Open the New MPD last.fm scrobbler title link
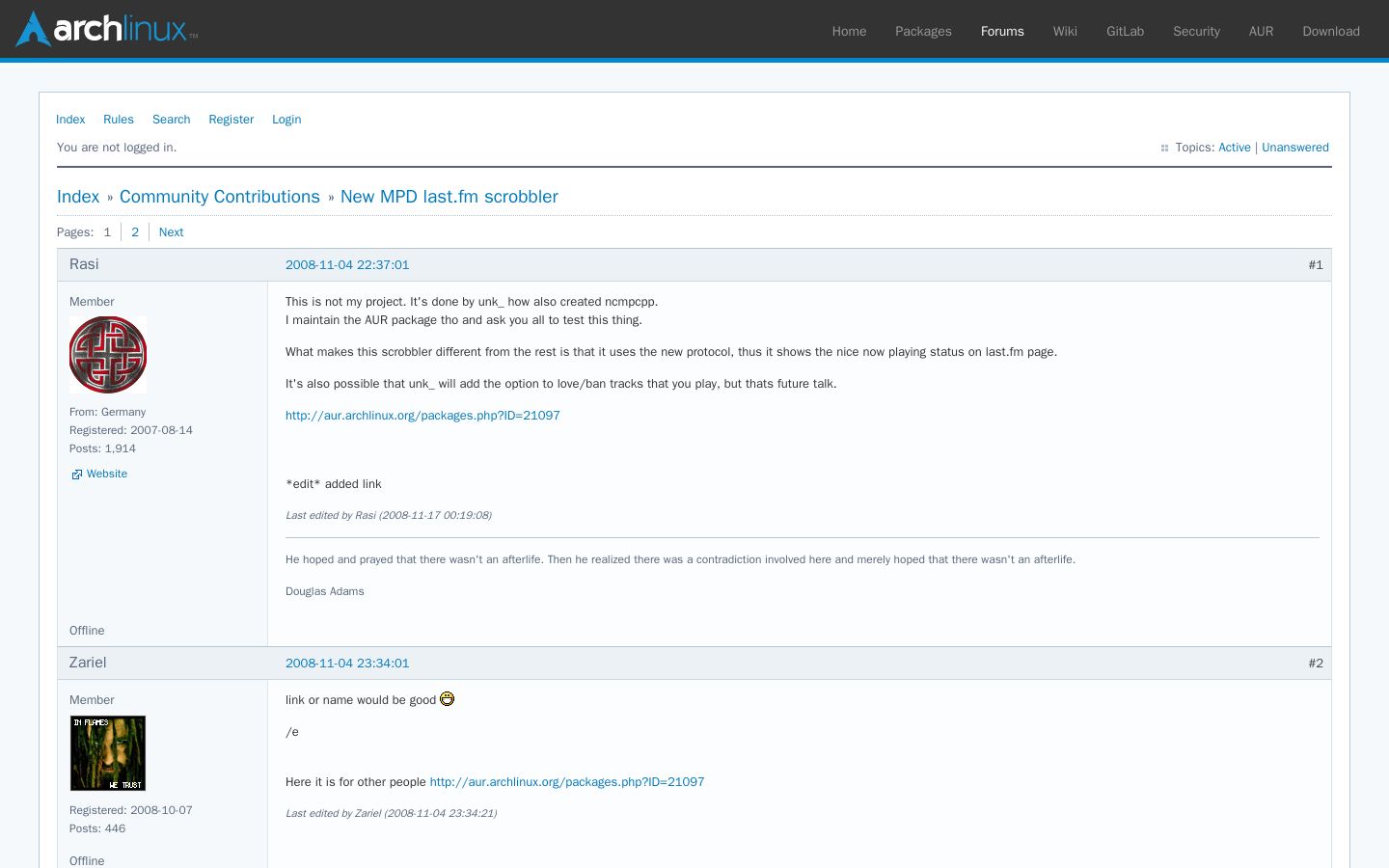This screenshot has width=1389, height=868. [449, 197]
